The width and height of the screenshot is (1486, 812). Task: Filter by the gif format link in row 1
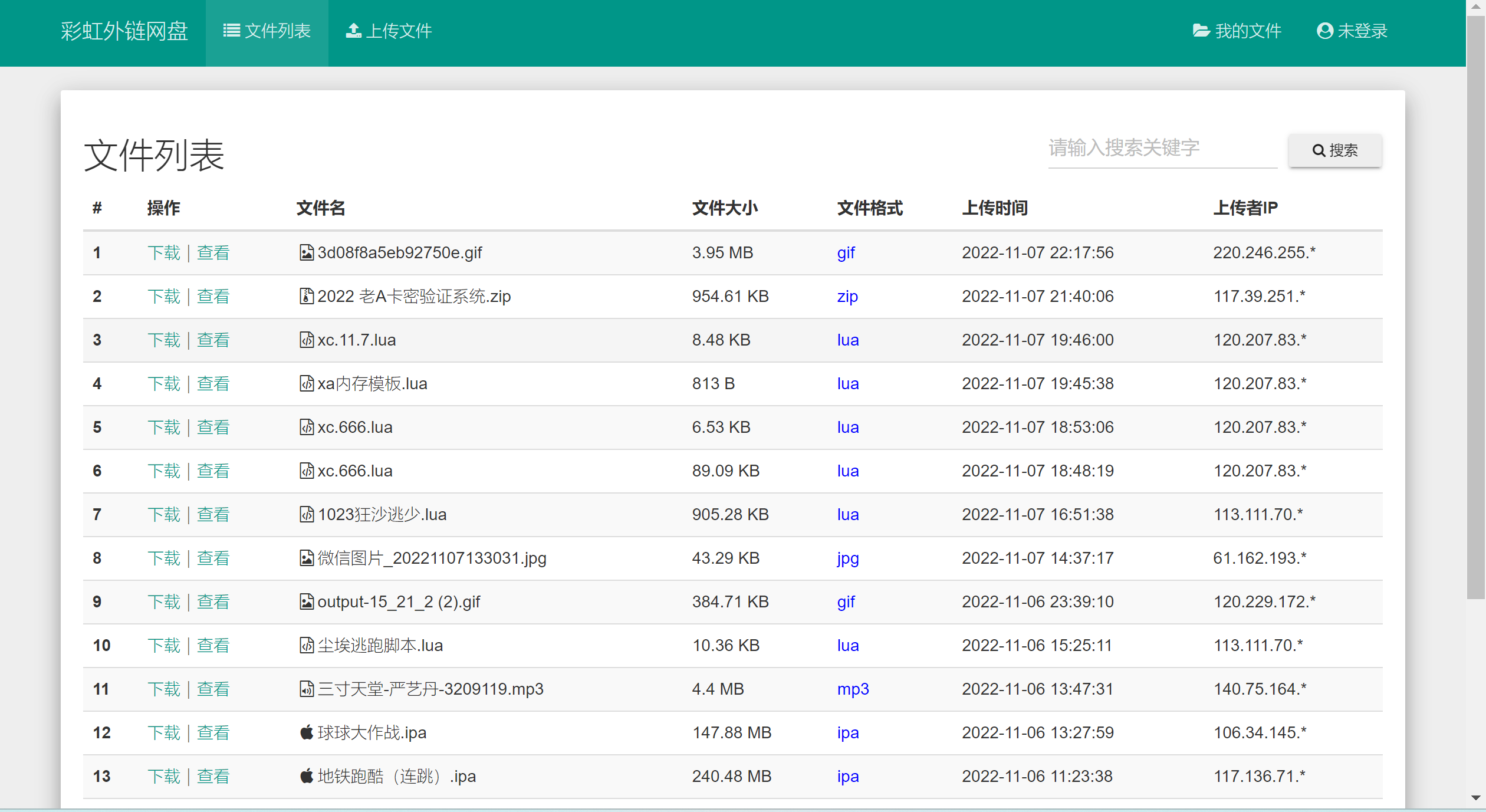pos(846,253)
